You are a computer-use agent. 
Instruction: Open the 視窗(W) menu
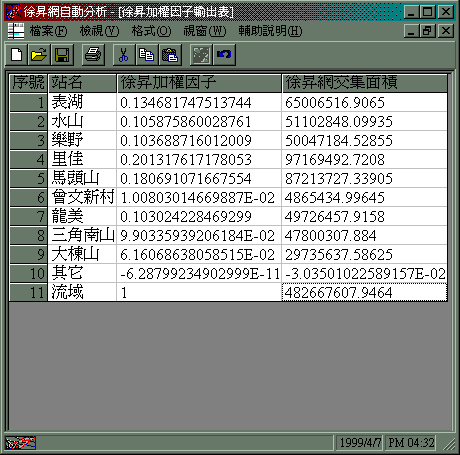coord(205,31)
